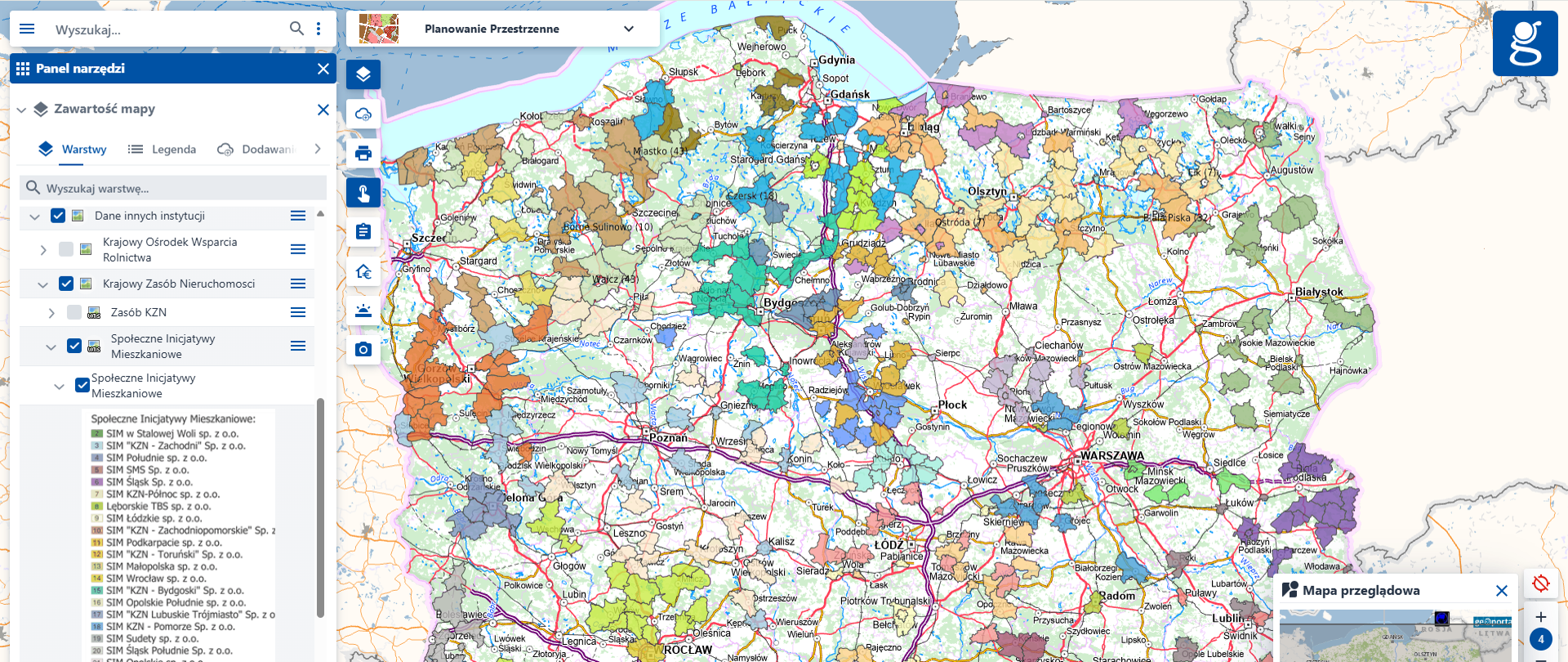Viewport: 1568px width, 662px height.
Task: Expand the Zasób KZN layer
Action: (x=51, y=313)
